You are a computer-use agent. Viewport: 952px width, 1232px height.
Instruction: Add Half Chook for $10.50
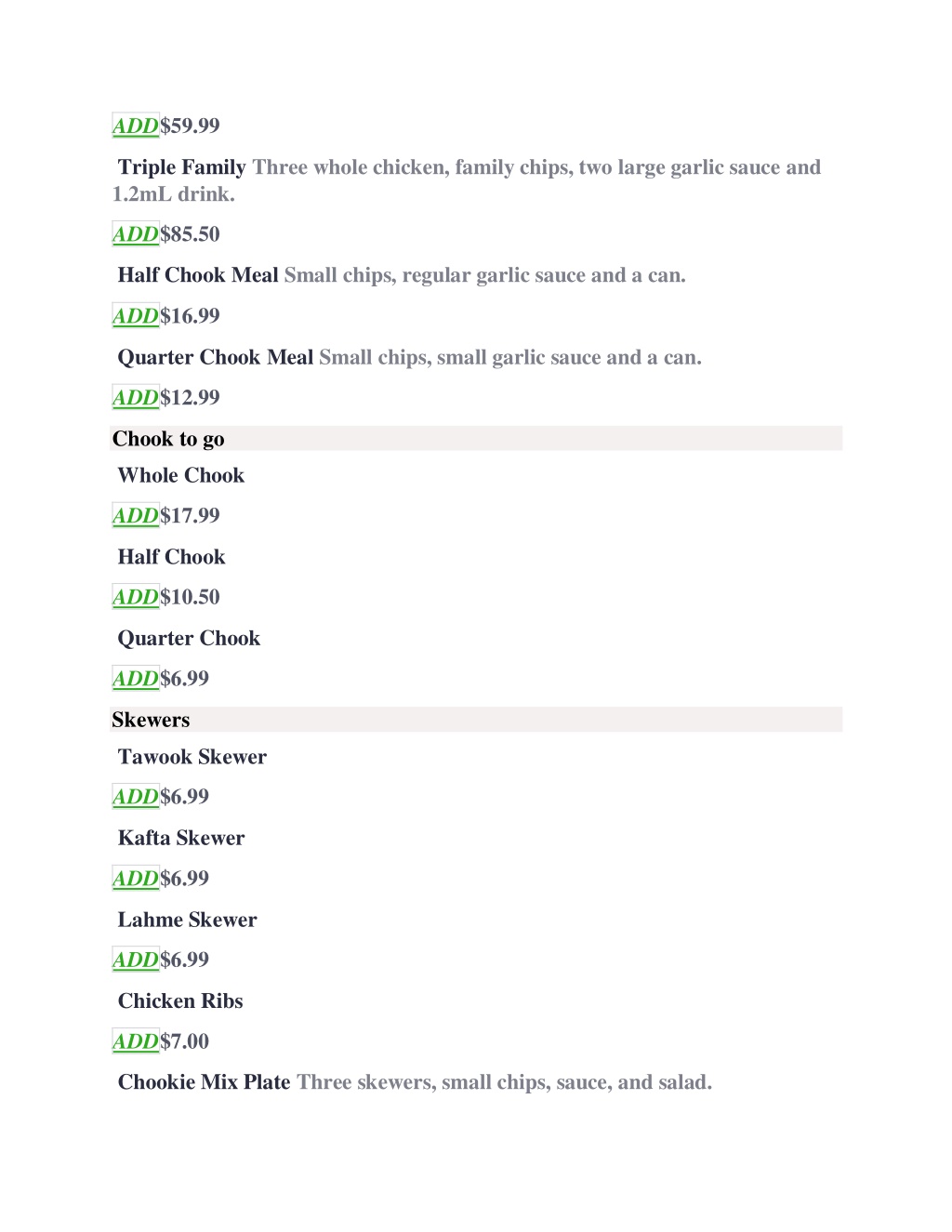click(x=136, y=597)
